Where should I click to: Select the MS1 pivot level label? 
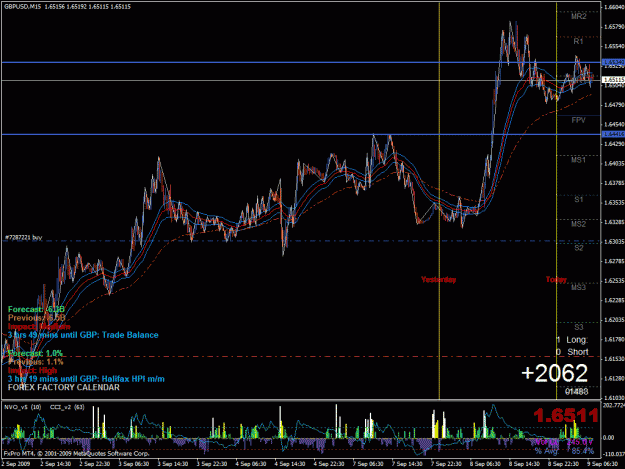(x=578, y=160)
